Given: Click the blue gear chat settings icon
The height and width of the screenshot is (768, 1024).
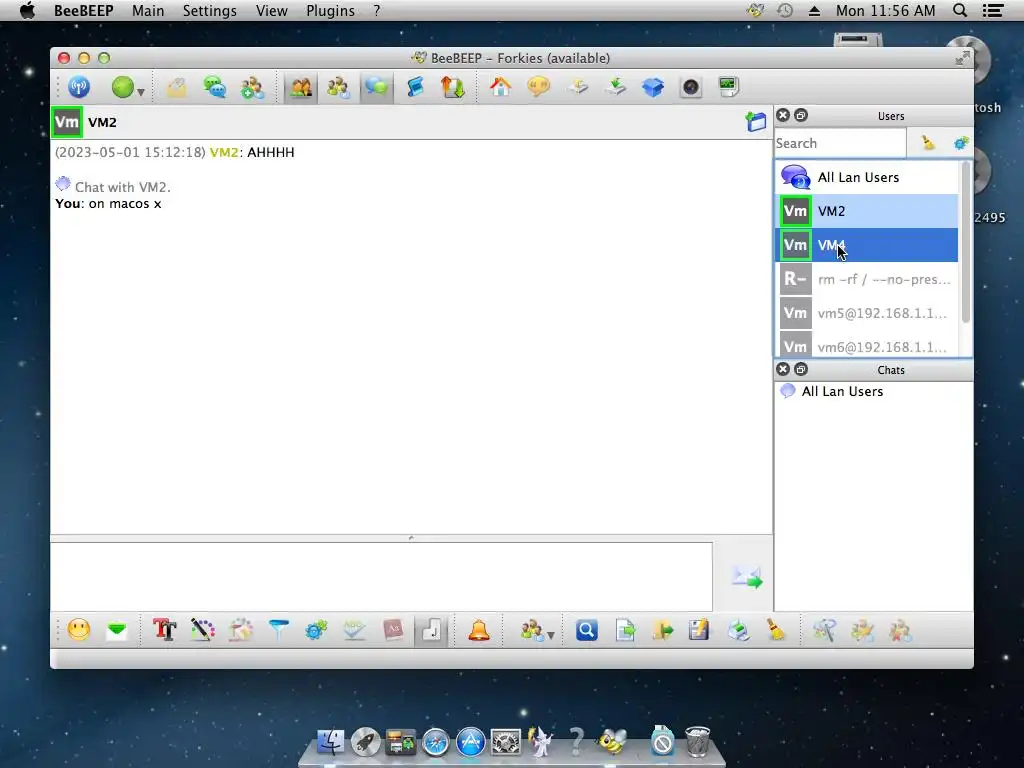Looking at the screenshot, I should [316, 630].
